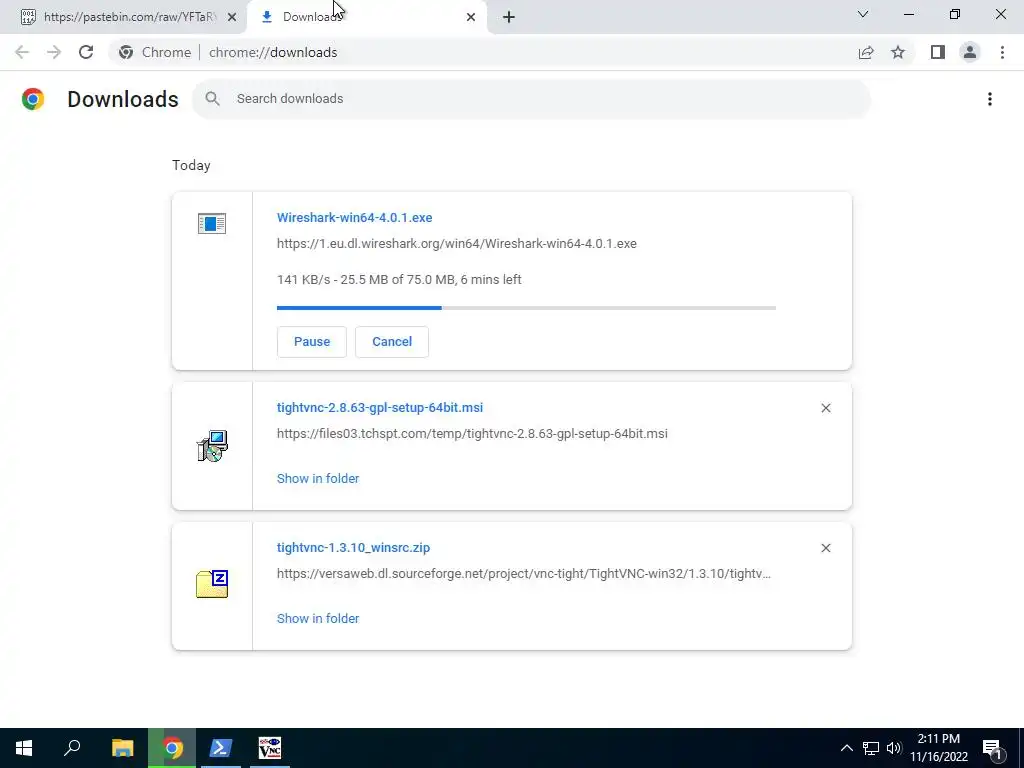Click the Chrome logo beside Downloads heading
This screenshot has width=1024, height=768.
pos(33,99)
